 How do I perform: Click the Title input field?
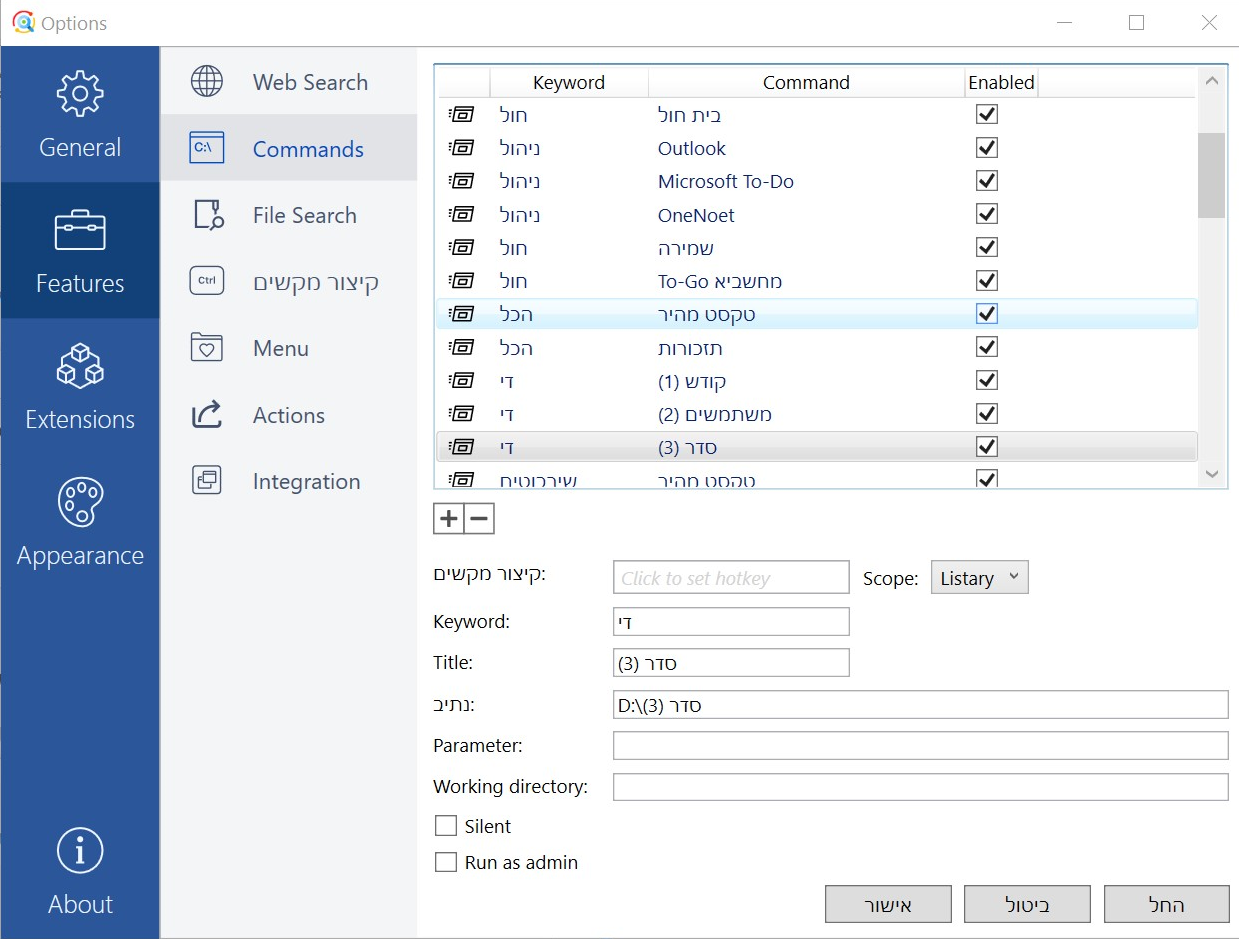731,662
